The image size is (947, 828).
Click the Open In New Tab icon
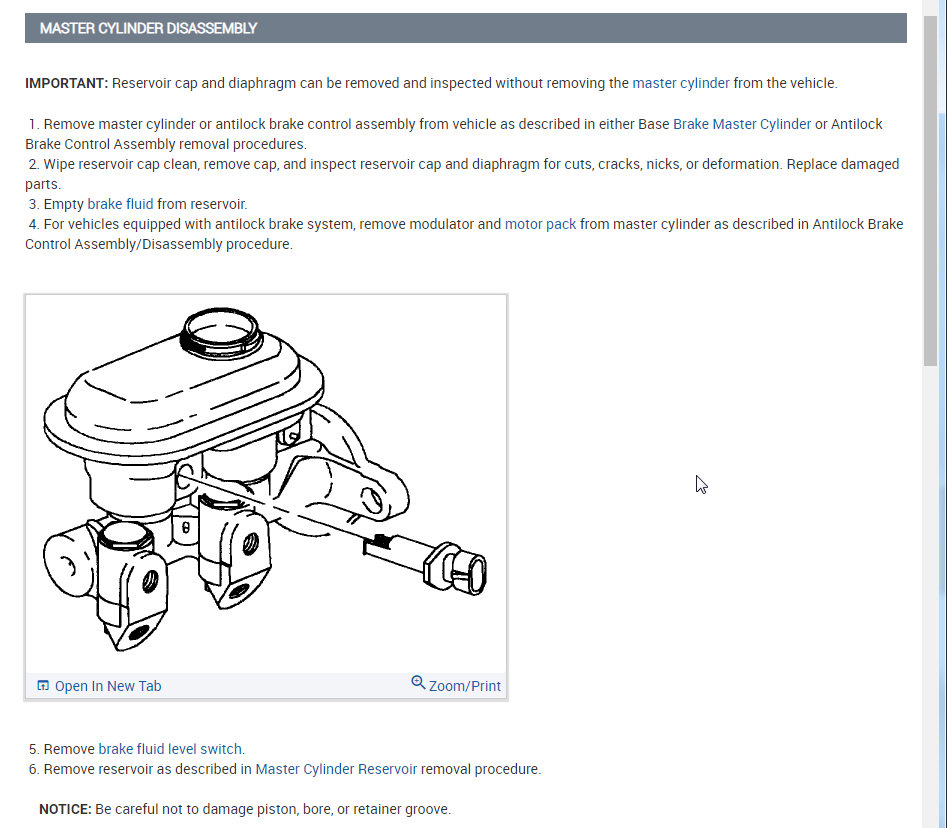[x=43, y=685]
